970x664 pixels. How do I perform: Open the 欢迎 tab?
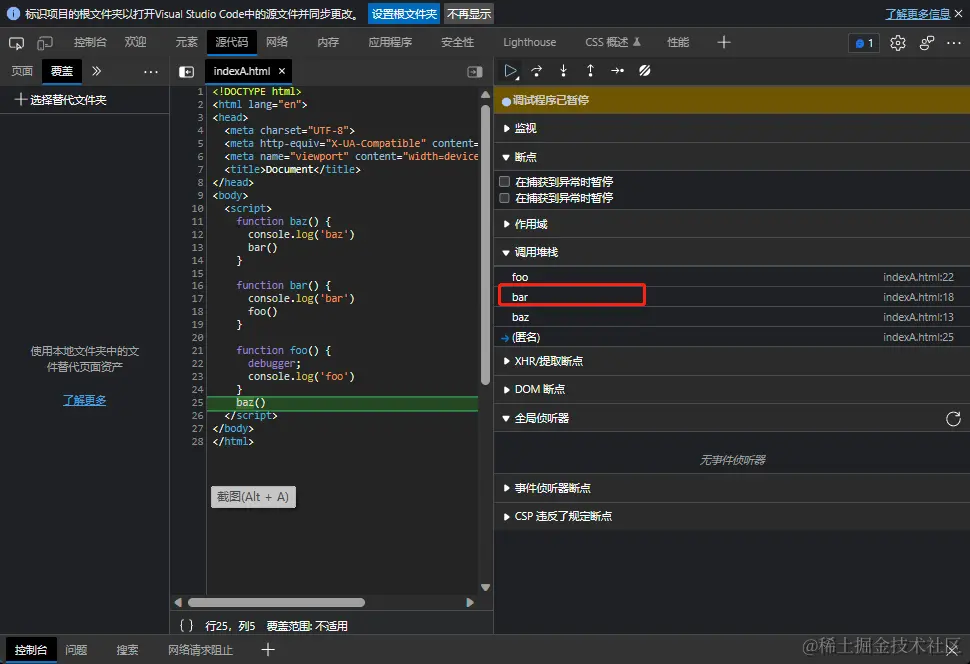[135, 42]
